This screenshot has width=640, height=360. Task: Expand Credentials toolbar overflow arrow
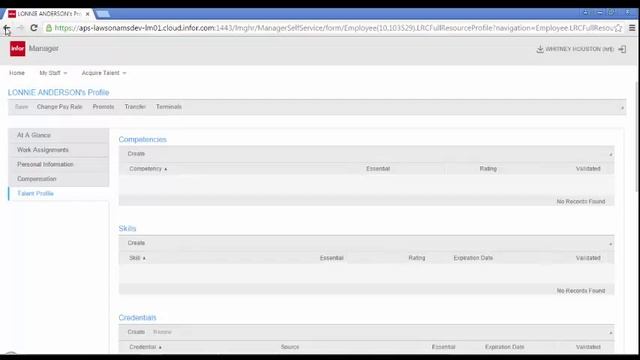tap(611, 333)
